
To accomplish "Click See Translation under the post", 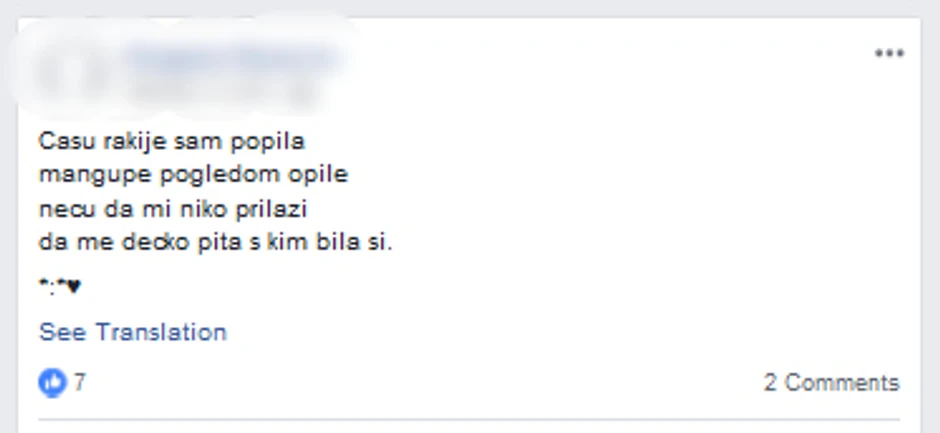I will pyautogui.click(x=132, y=332).
